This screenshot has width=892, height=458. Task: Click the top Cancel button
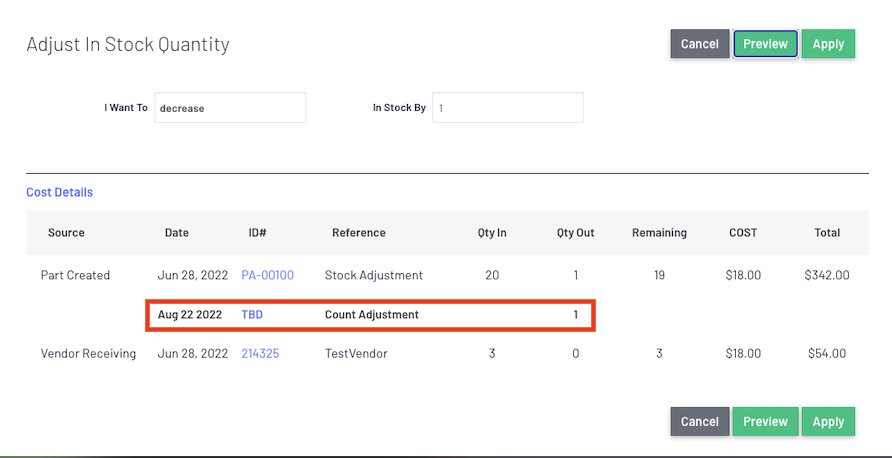700,44
